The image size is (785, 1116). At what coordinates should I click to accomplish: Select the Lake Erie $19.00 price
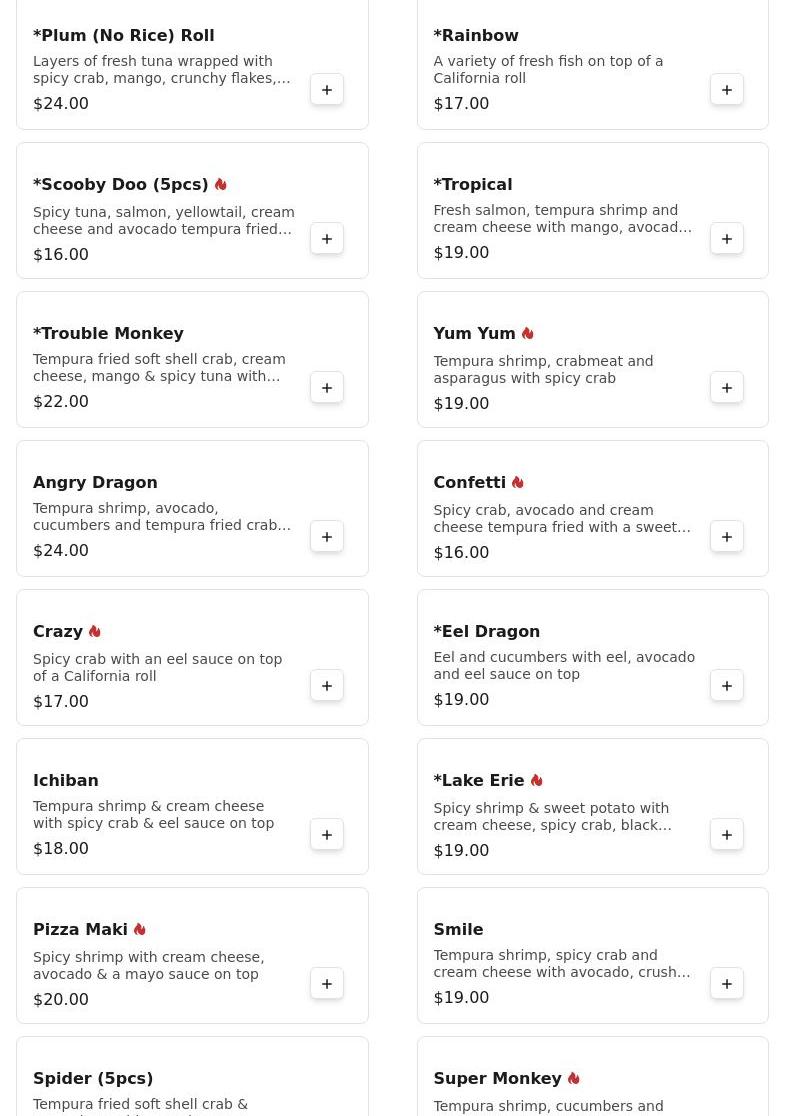pyautogui.click(x=461, y=850)
